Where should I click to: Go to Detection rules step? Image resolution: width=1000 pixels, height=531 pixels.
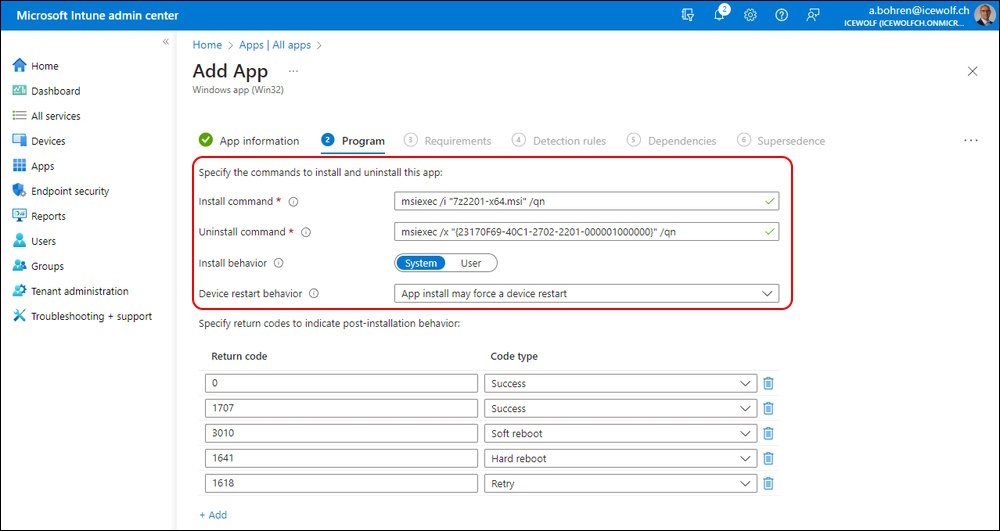pyautogui.click(x=559, y=140)
